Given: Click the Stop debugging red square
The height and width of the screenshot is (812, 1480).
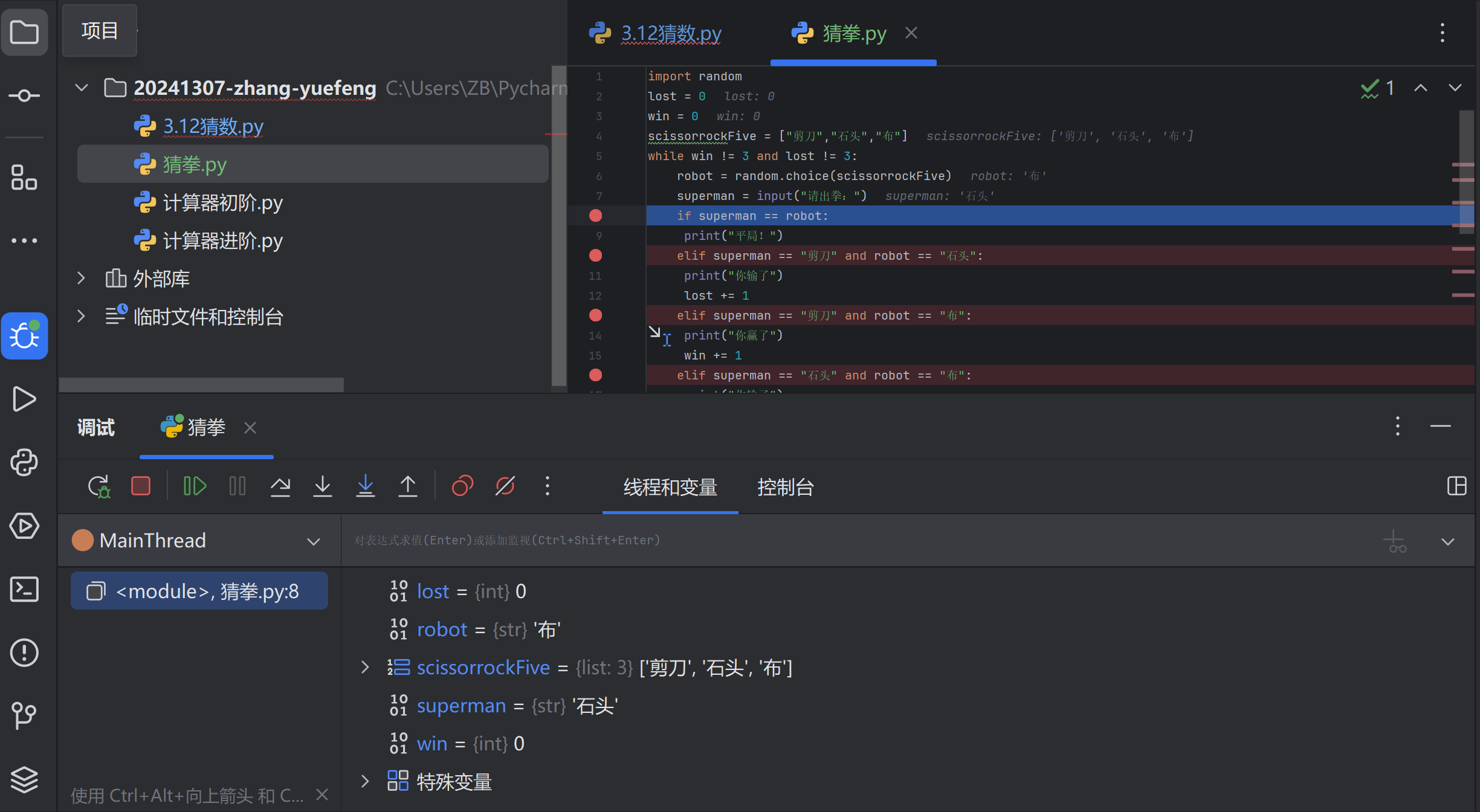Looking at the screenshot, I should (140, 486).
